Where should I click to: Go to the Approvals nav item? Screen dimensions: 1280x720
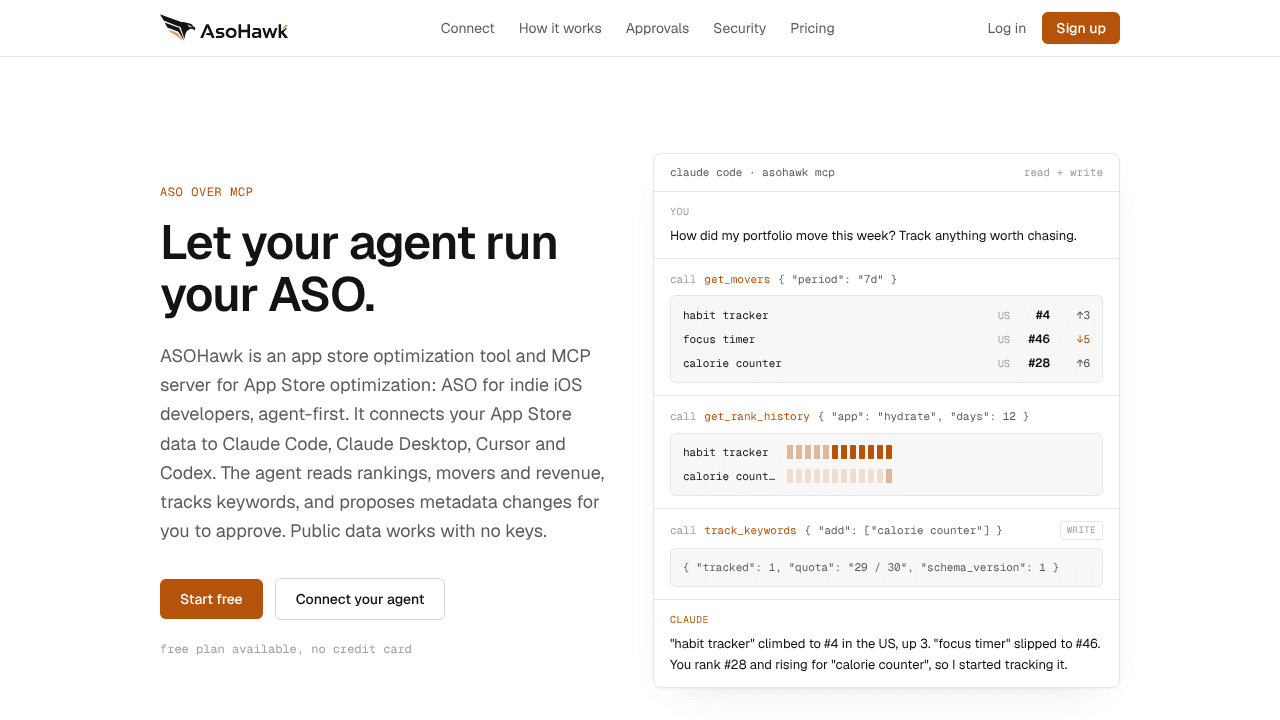tap(657, 28)
